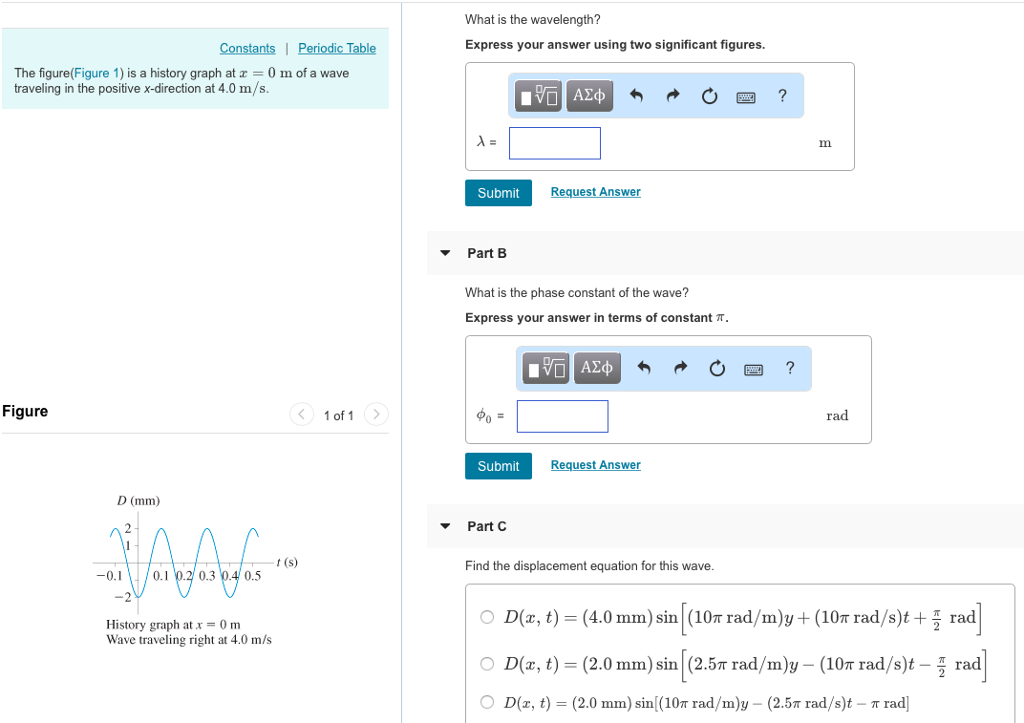
Task: Click the equation template icon in Part A toolbar
Action: click(x=537, y=96)
